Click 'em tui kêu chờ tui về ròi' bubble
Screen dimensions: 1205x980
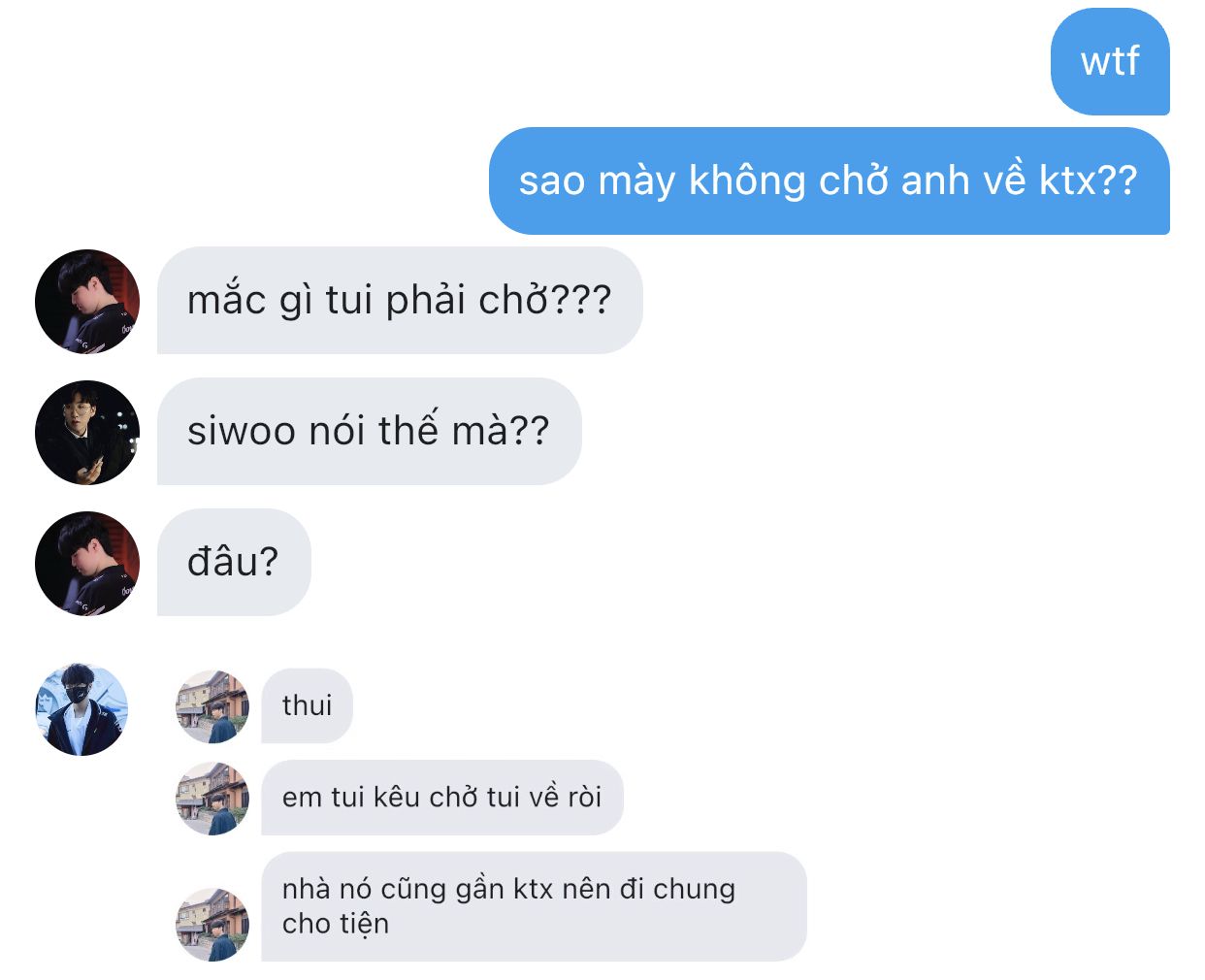pyautogui.click(x=442, y=798)
